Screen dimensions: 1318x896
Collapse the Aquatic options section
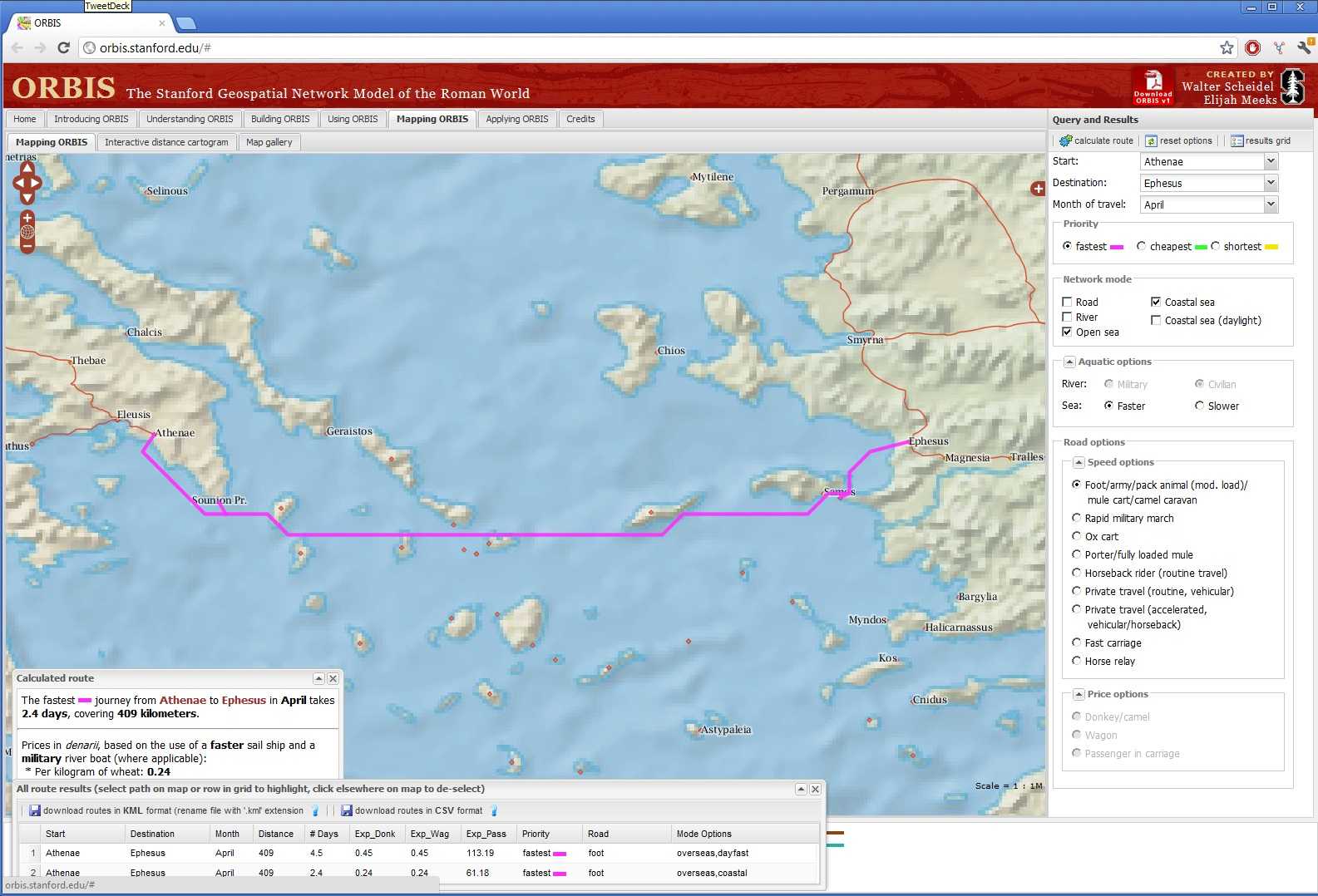[1069, 362]
